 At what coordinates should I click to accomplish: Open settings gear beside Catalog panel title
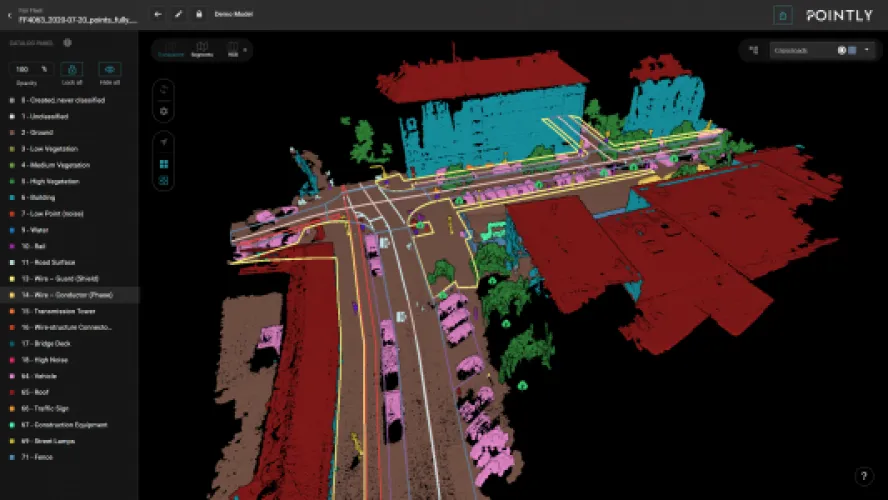(67, 43)
